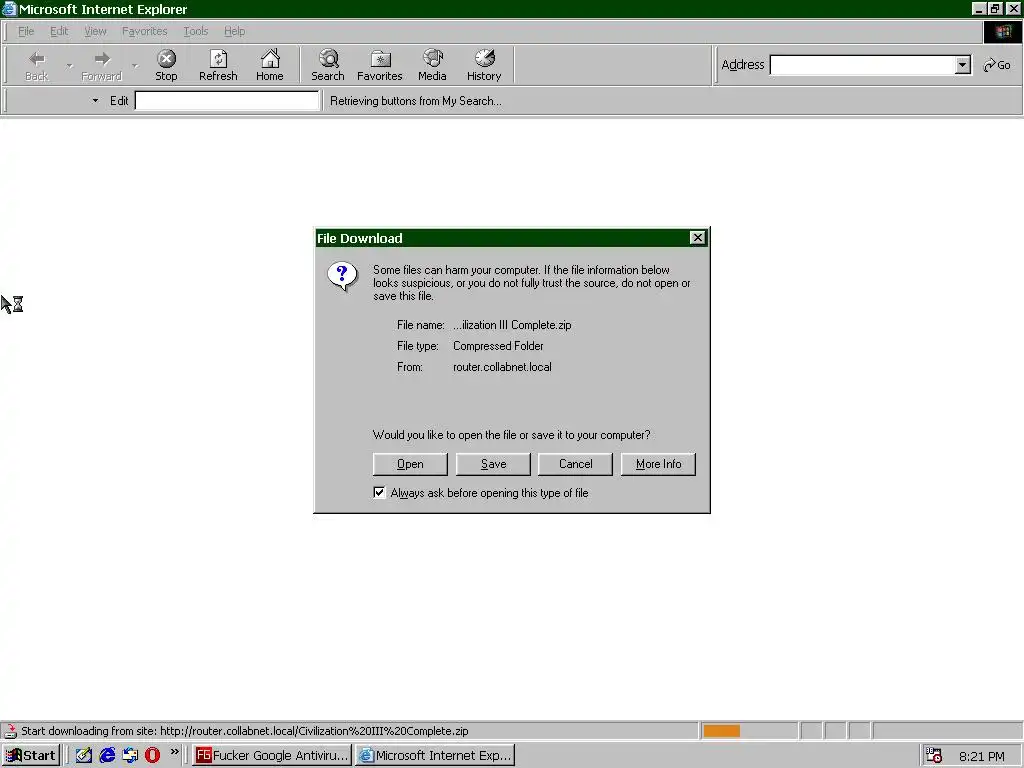The height and width of the screenshot is (768, 1024).
Task: Click Open in the File Download dialog
Action: 410,464
